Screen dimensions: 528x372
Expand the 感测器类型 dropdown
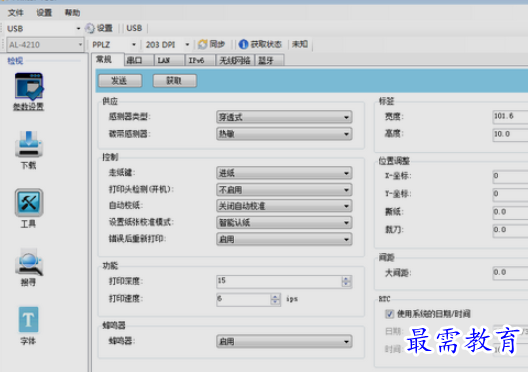pyautogui.click(x=284, y=117)
